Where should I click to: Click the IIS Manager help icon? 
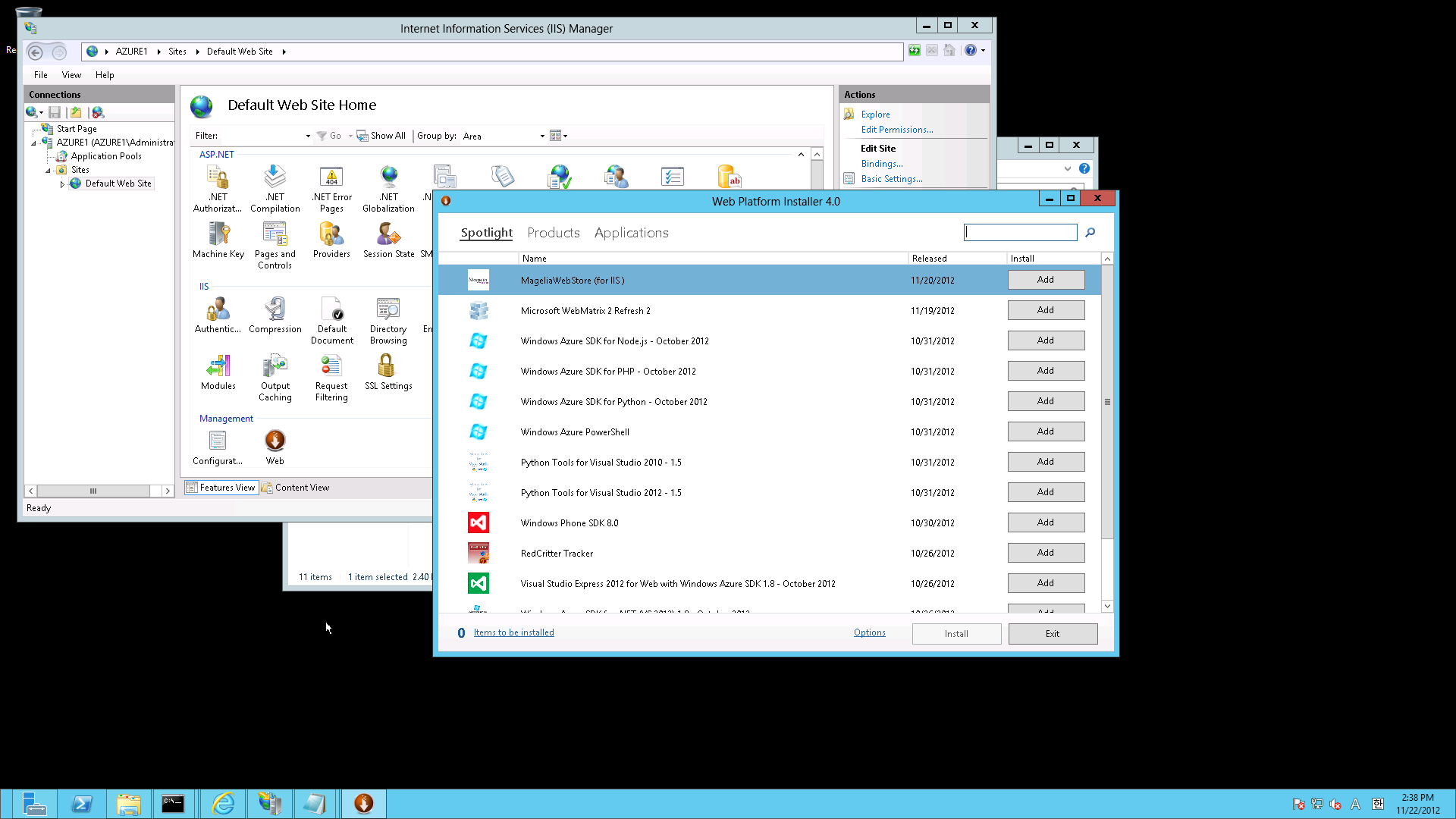970,51
